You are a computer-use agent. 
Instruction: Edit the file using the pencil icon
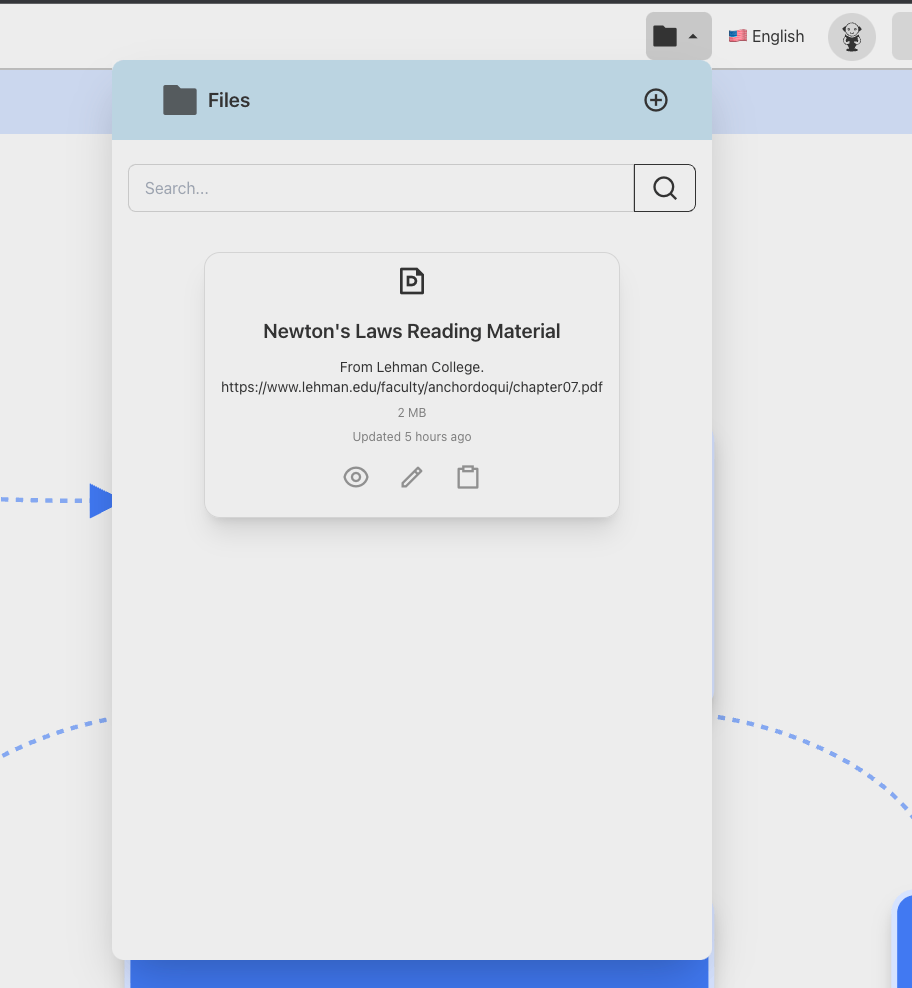(412, 478)
